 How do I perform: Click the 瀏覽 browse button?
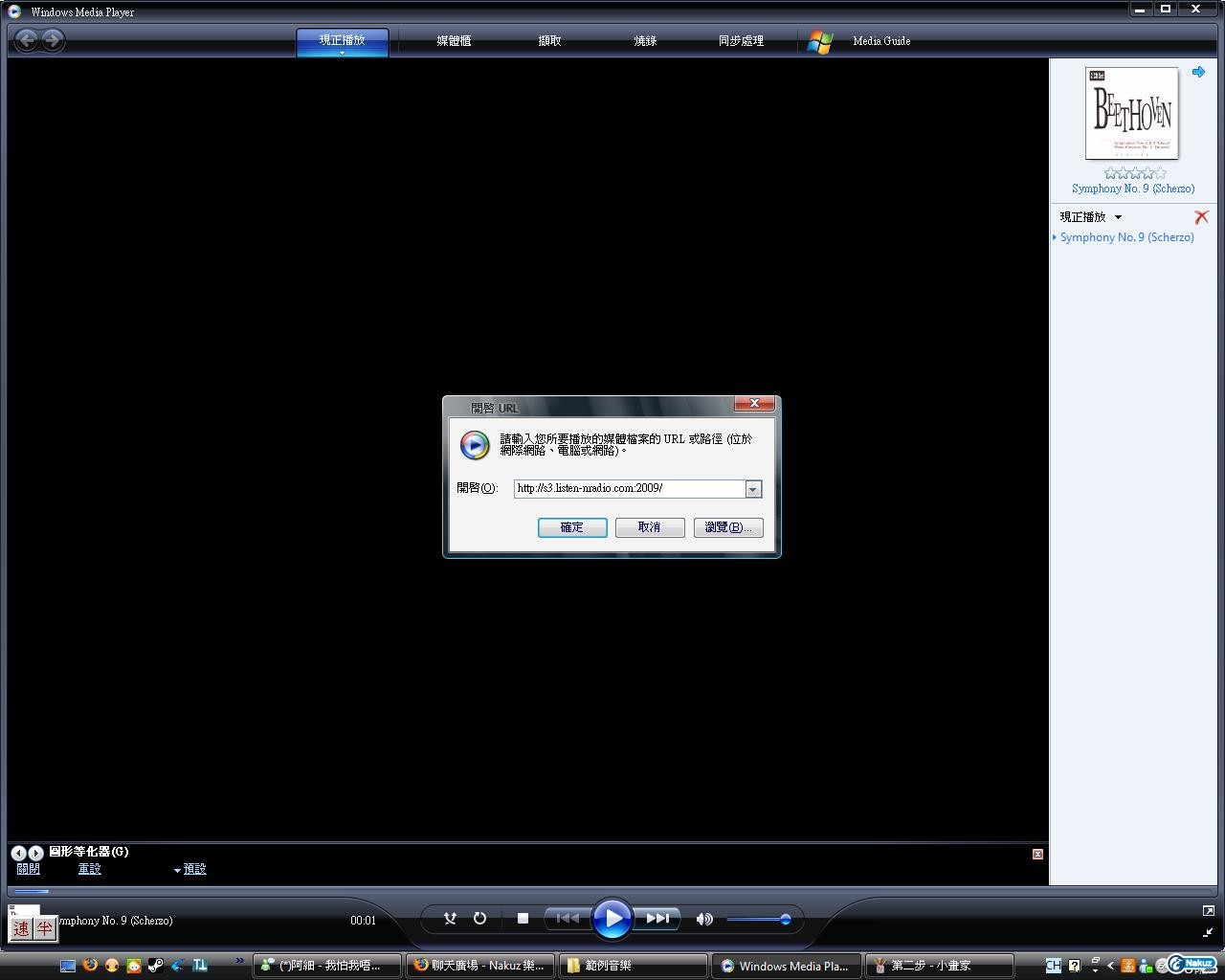coord(727,527)
